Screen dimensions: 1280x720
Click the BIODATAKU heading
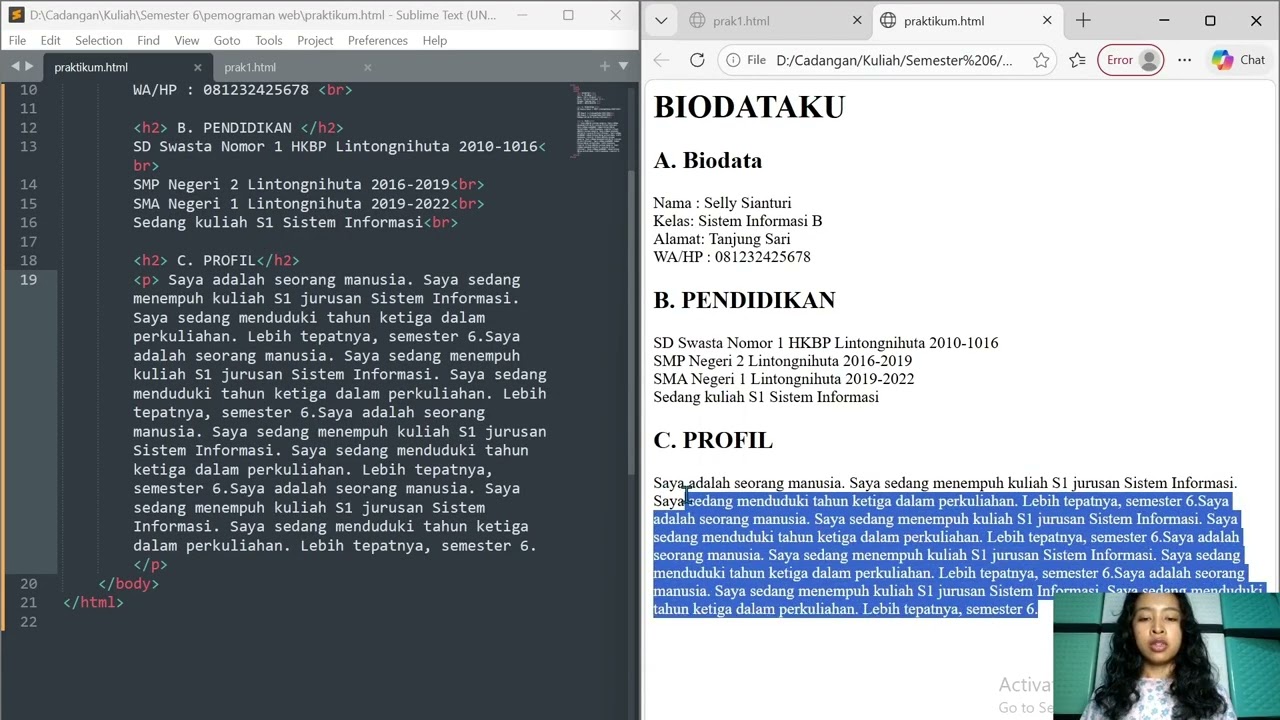click(x=749, y=107)
